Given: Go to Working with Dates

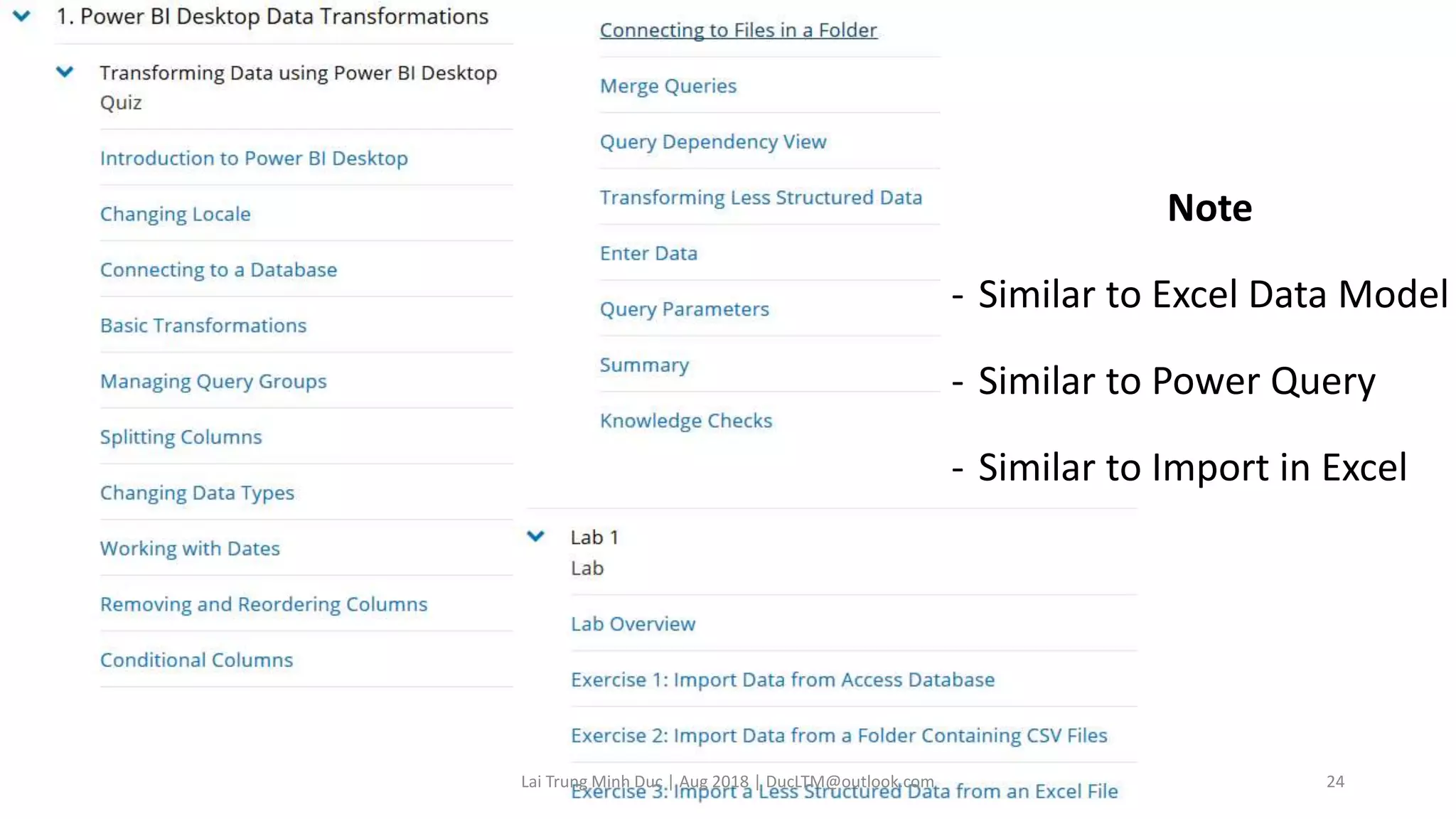Looking at the screenshot, I should [x=190, y=548].
